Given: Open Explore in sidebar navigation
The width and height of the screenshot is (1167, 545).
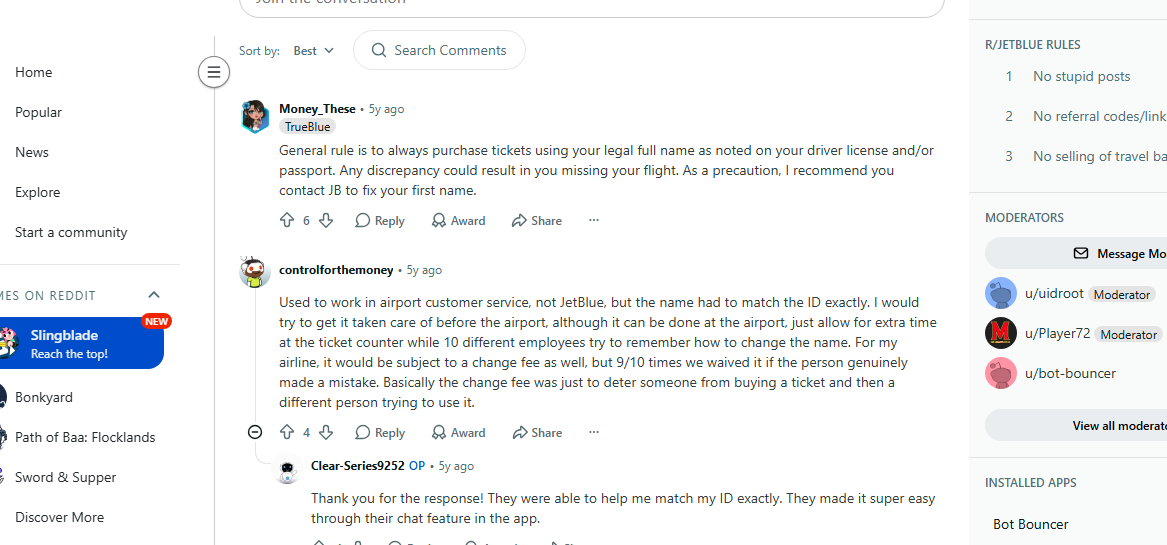Looking at the screenshot, I should point(37,192).
